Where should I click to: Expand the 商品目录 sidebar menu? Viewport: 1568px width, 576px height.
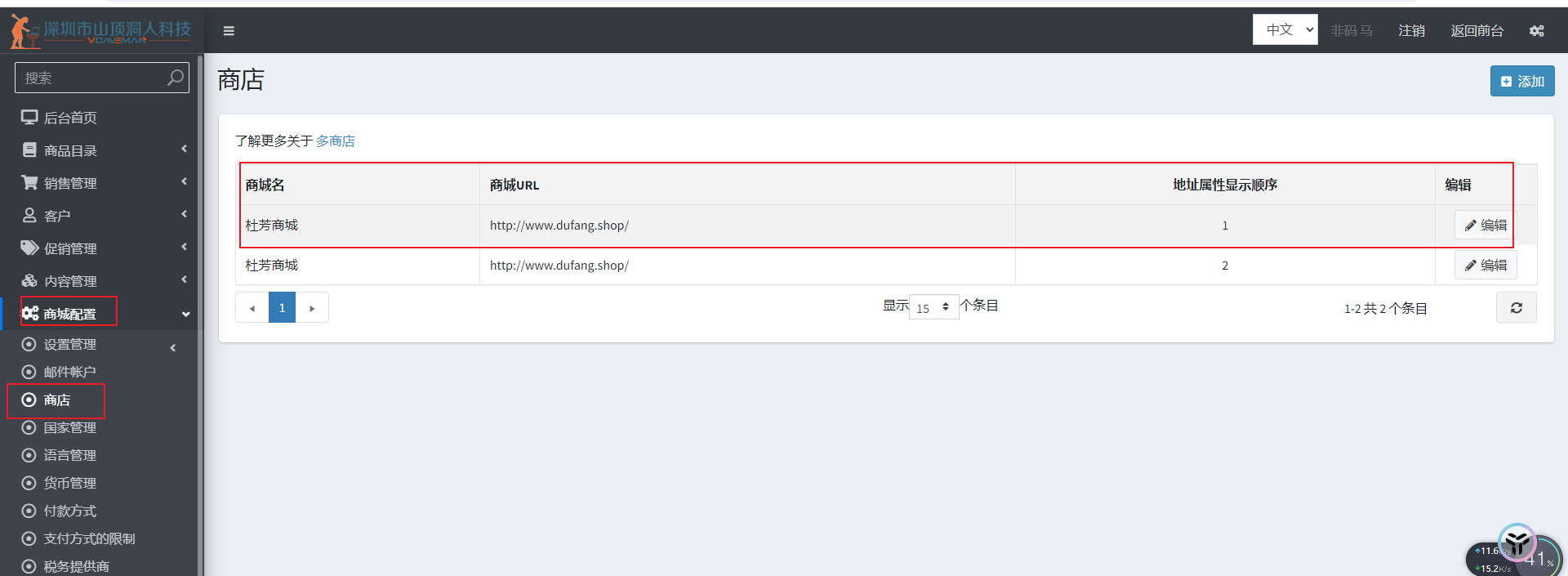tap(70, 150)
